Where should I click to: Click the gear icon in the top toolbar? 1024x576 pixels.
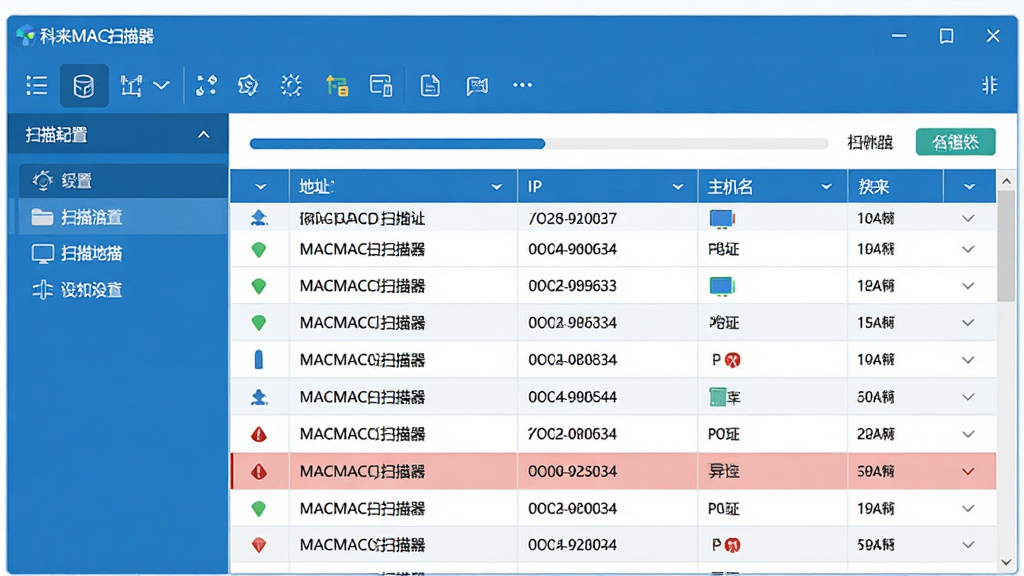click(x=291, y=86)
